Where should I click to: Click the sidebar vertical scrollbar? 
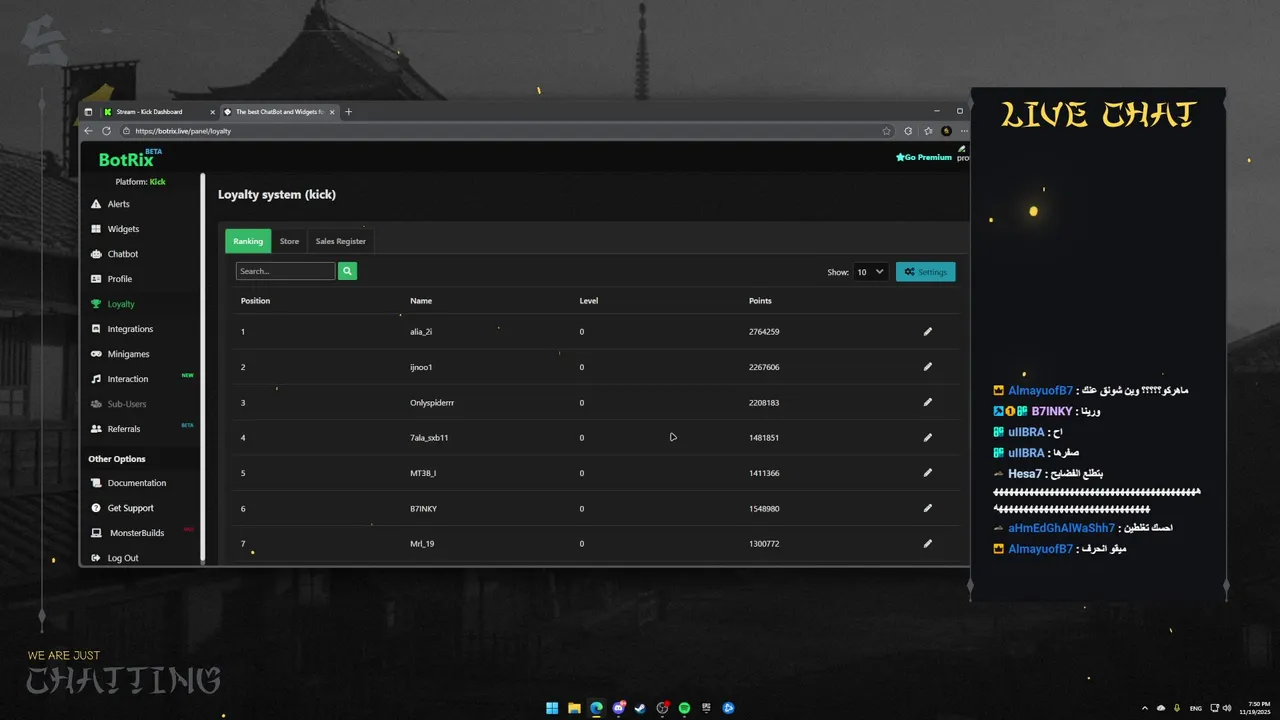(x=202, y=367)
